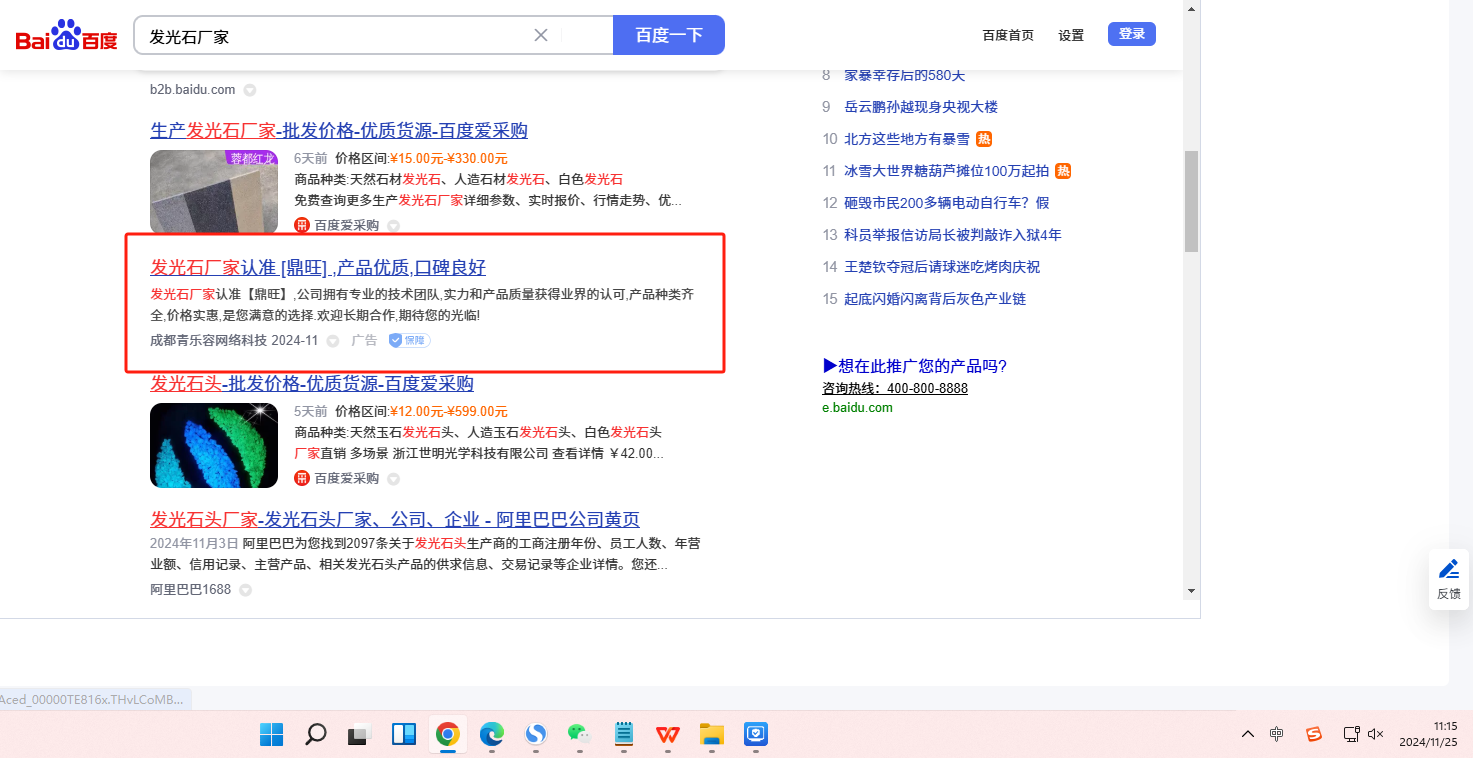Image resolution: width=1473 pixels, height=758 pixels.
Task: Open 设置 in the top navigation
Action: click(1071, 35)
